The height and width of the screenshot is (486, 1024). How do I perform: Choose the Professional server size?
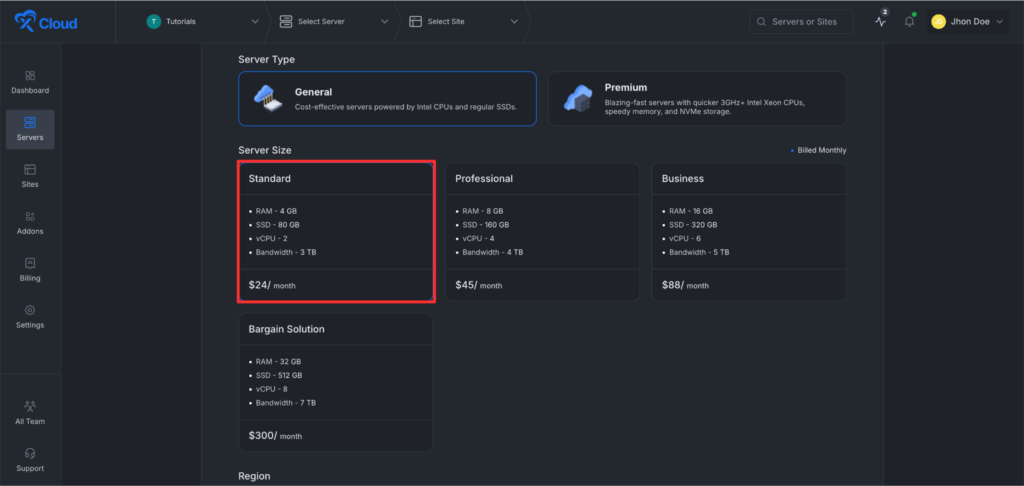pos(541,231)
